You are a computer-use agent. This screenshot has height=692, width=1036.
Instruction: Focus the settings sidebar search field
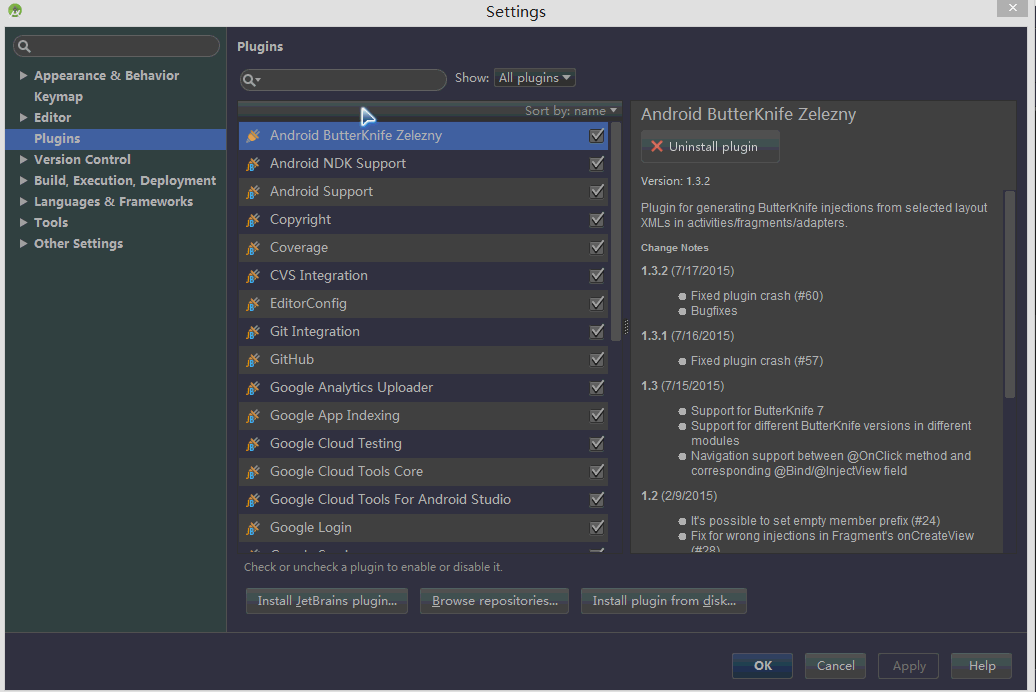[116, 46]
